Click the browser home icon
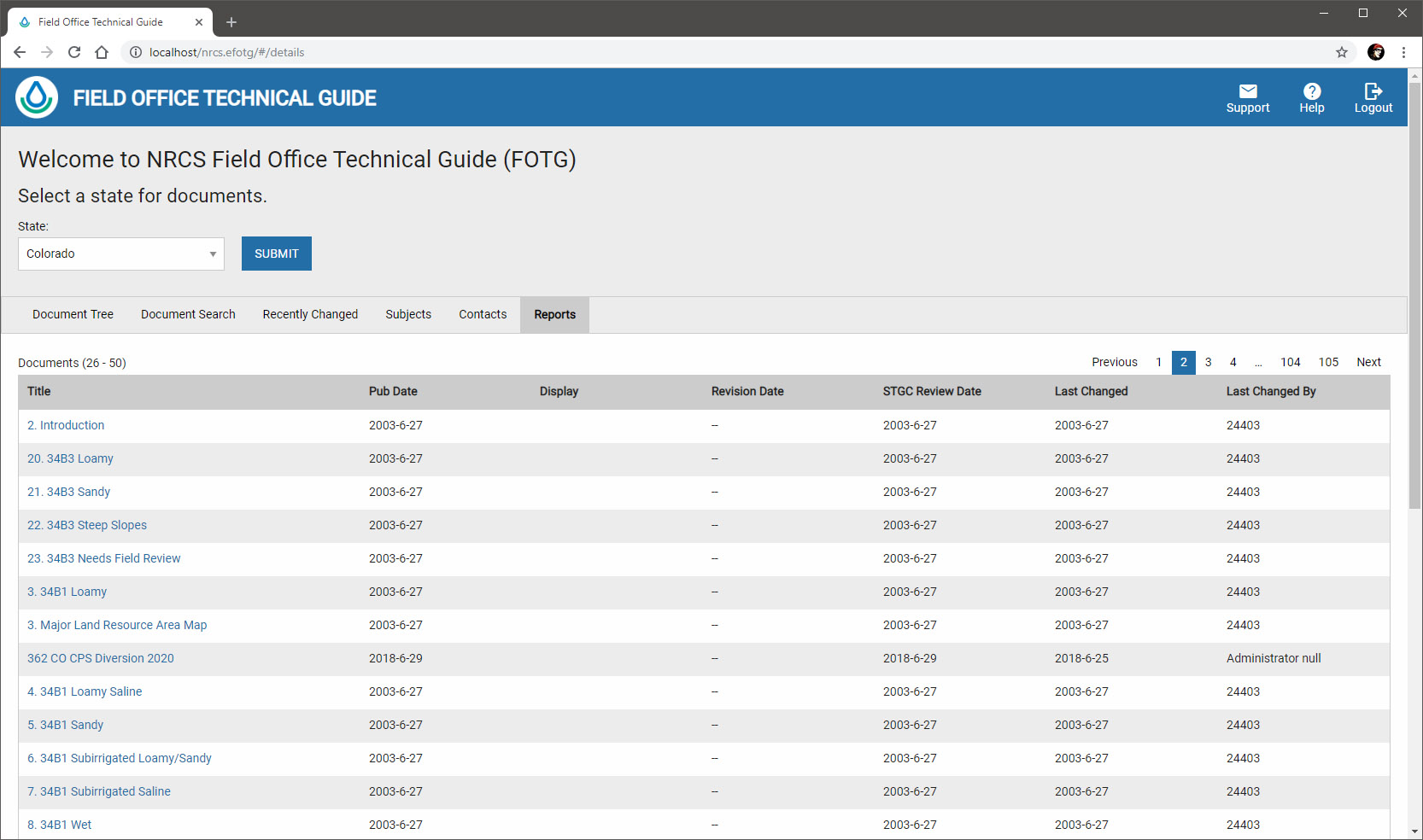This screenshot has height=840, width=1423. tap(102, 52)
